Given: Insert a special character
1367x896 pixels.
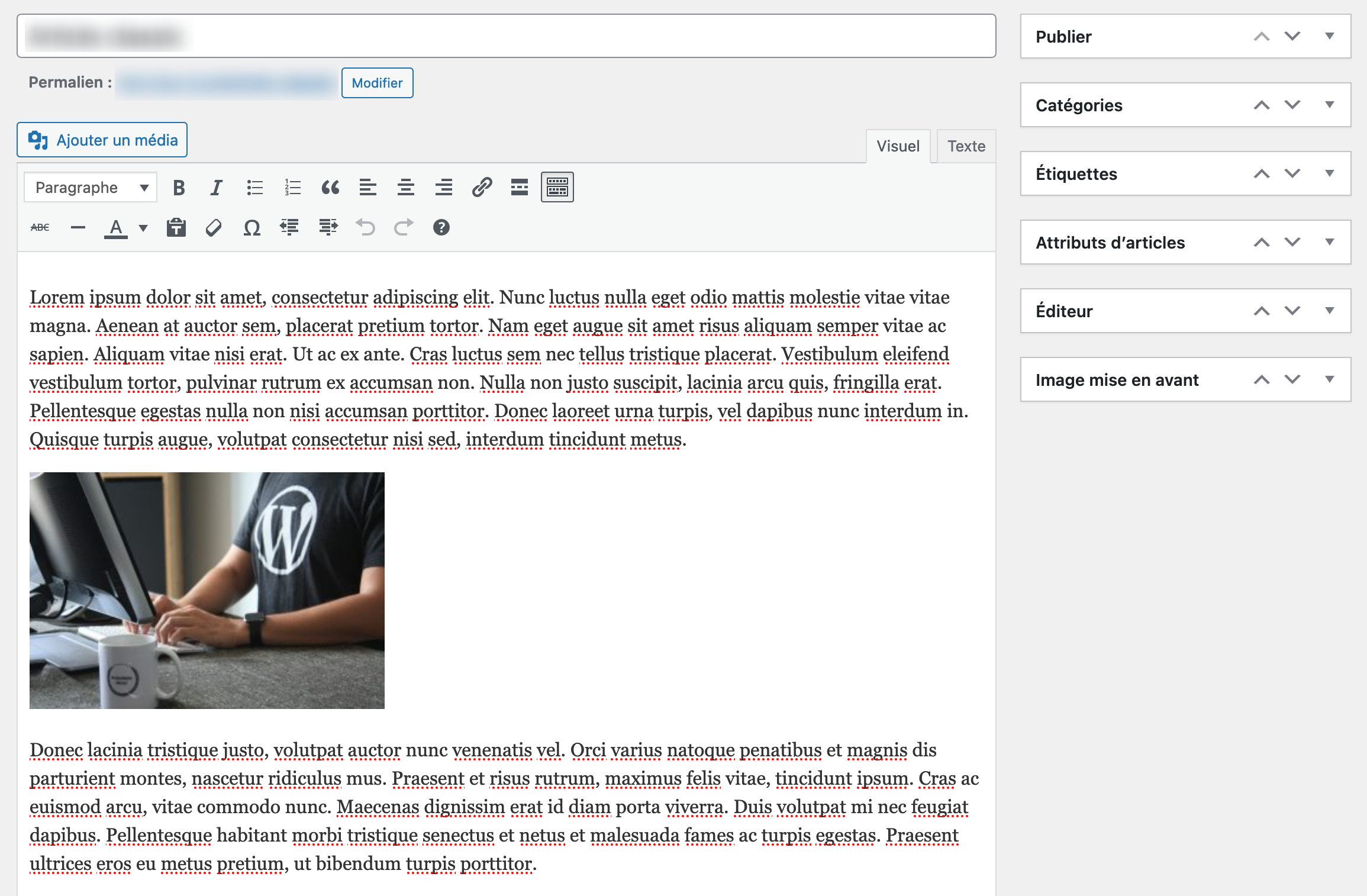Looking at the screenshot, I should 252,227.
